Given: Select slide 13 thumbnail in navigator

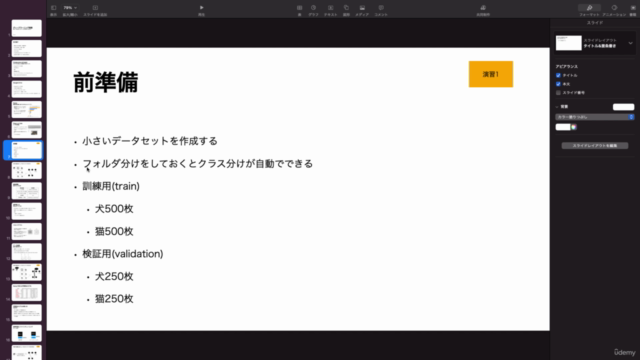Looking at the screenshot, I should [x=27, y=272].
